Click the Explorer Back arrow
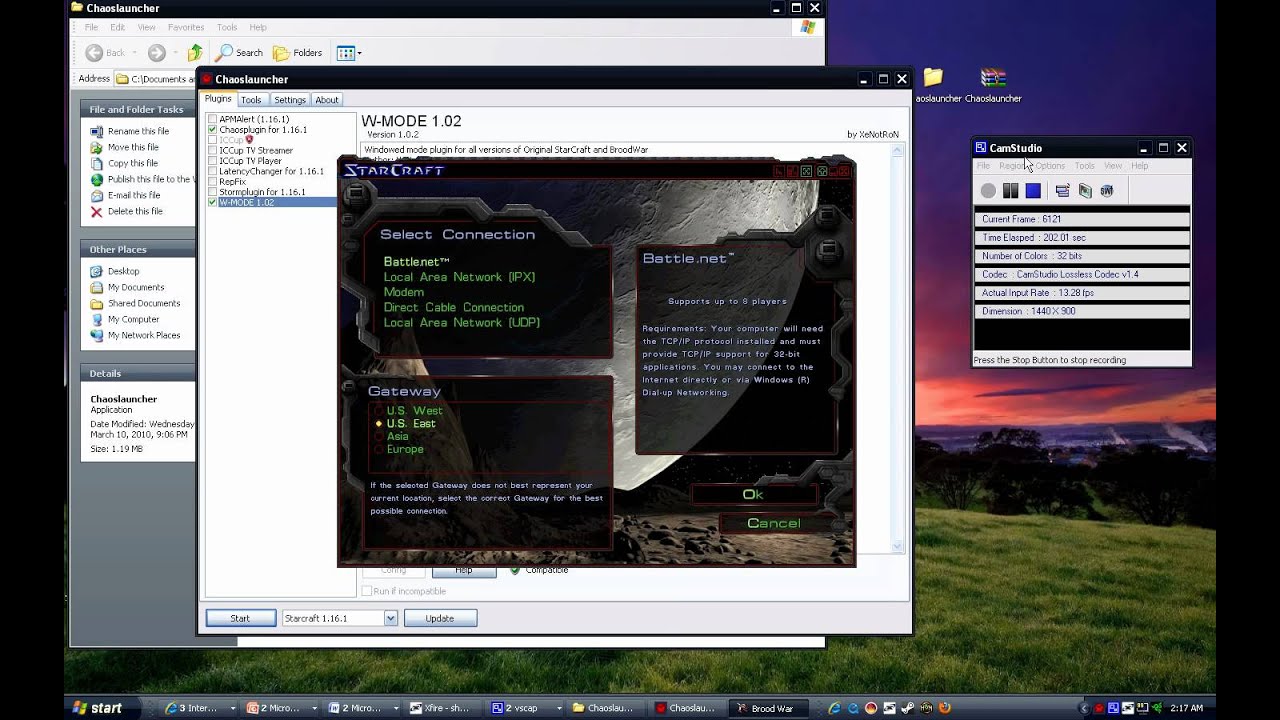1280x720 pixels. (94, 53)
